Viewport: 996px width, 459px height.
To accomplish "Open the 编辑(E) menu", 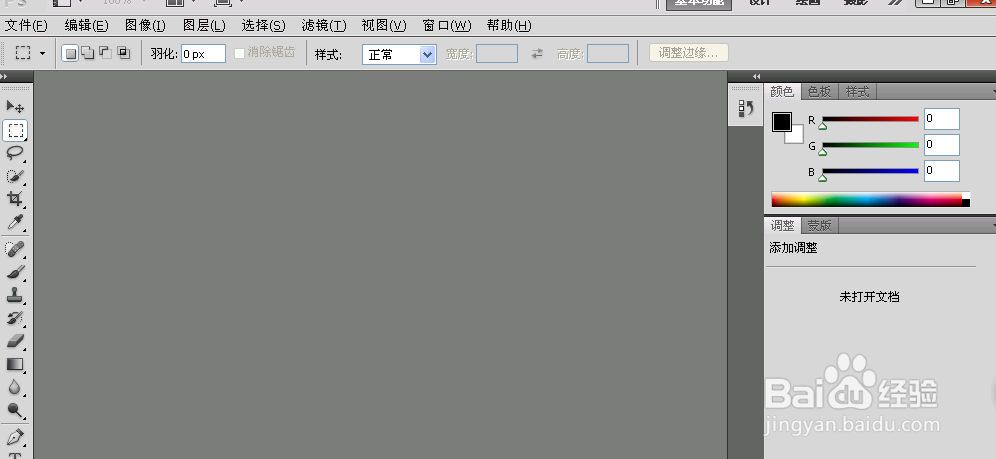I will pyautogui.click(x=86, y=26).
